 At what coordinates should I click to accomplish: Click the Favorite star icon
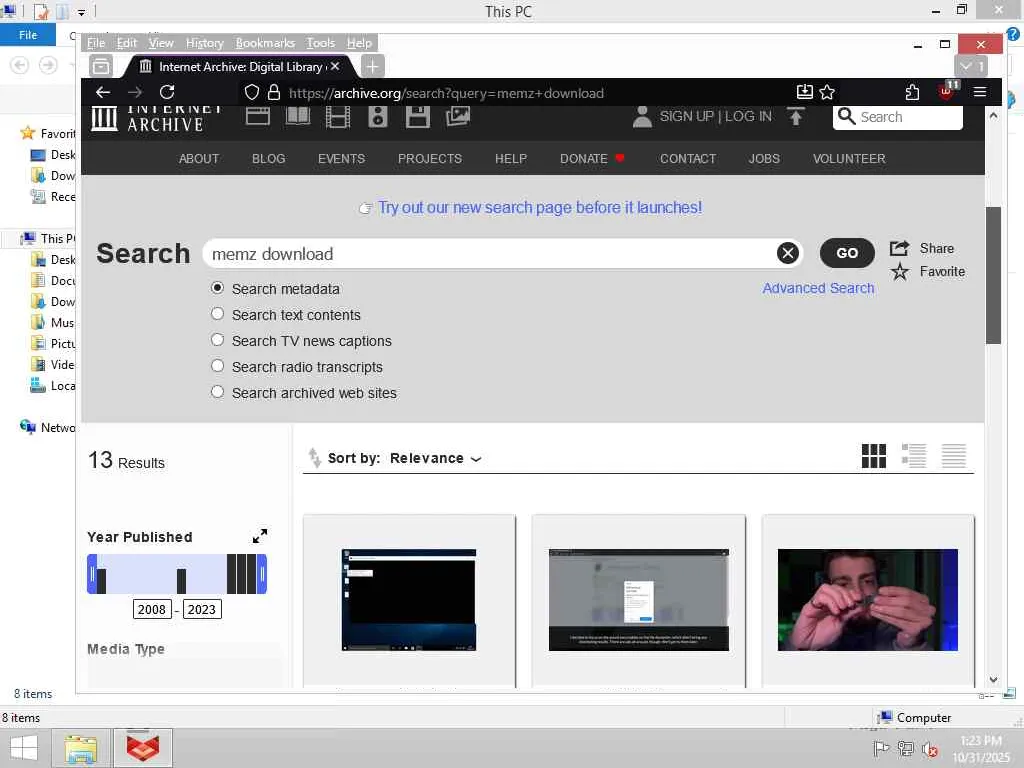click(900, 271)
